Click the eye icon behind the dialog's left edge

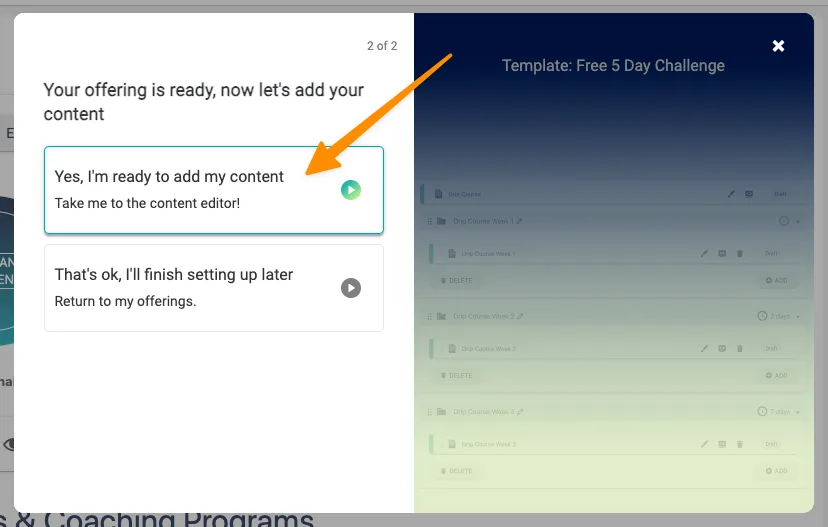click(8, 444)
